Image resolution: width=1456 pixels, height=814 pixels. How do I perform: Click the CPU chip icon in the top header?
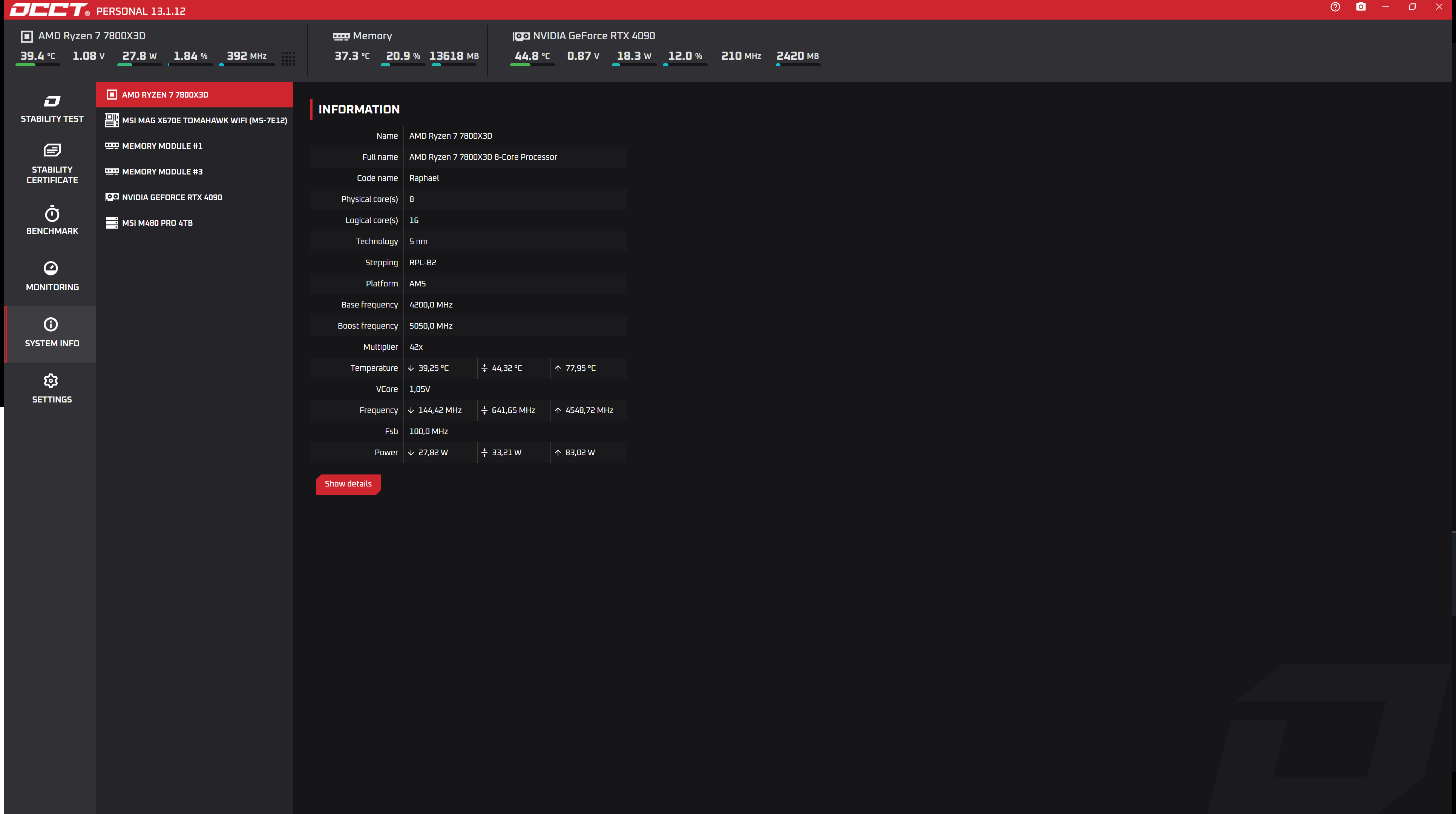coord(26,37)
